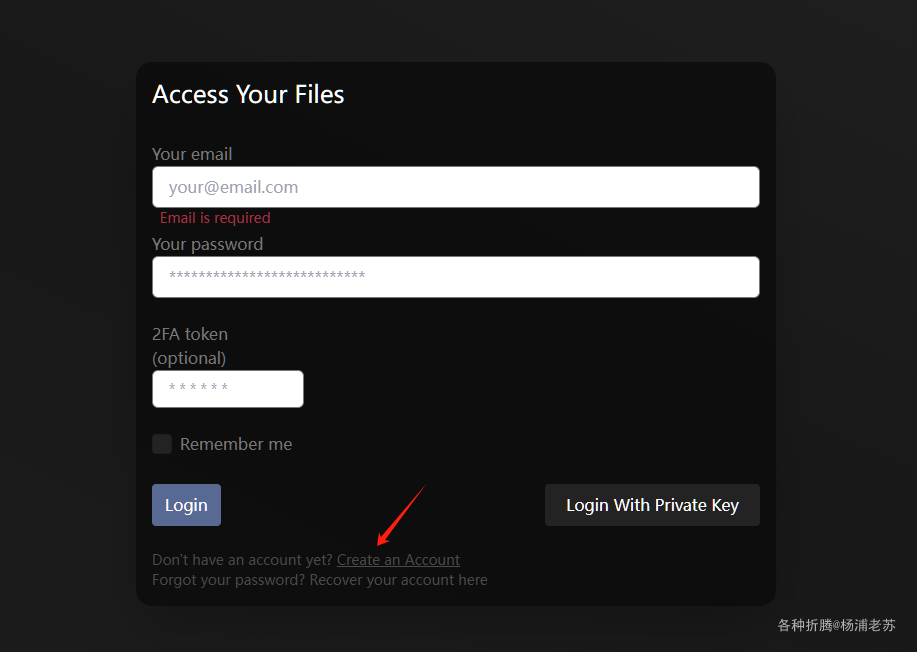Click the Don't have an account yet text
The height and width of the screenshot is (652, 917).
point(242,560)
